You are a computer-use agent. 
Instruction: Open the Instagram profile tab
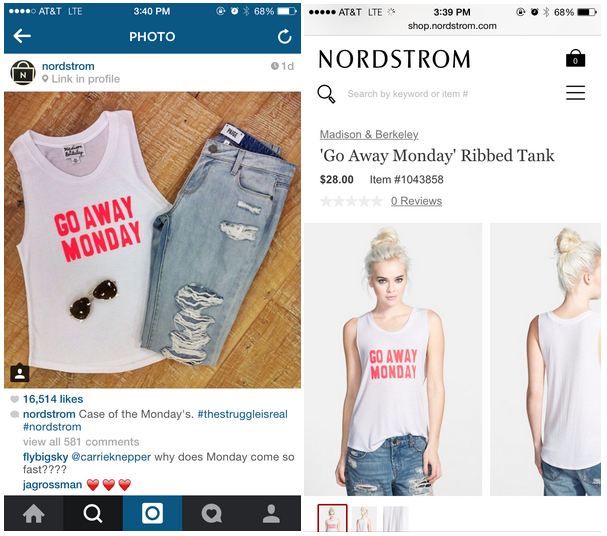point(271,513)
